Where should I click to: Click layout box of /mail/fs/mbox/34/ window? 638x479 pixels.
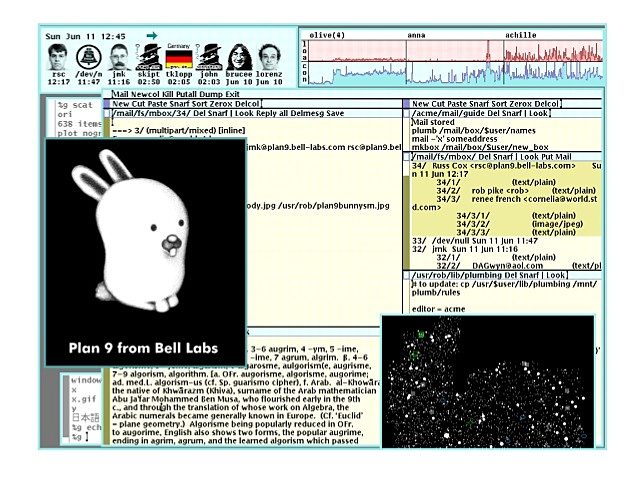[x=107, y=114]
